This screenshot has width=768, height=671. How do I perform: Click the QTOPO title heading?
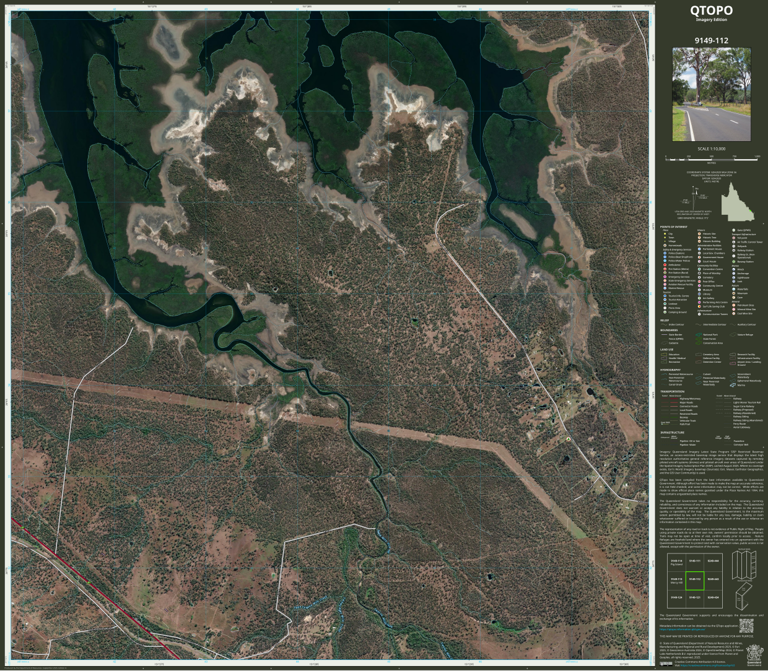pyautogui.click(x=711, y=10)
